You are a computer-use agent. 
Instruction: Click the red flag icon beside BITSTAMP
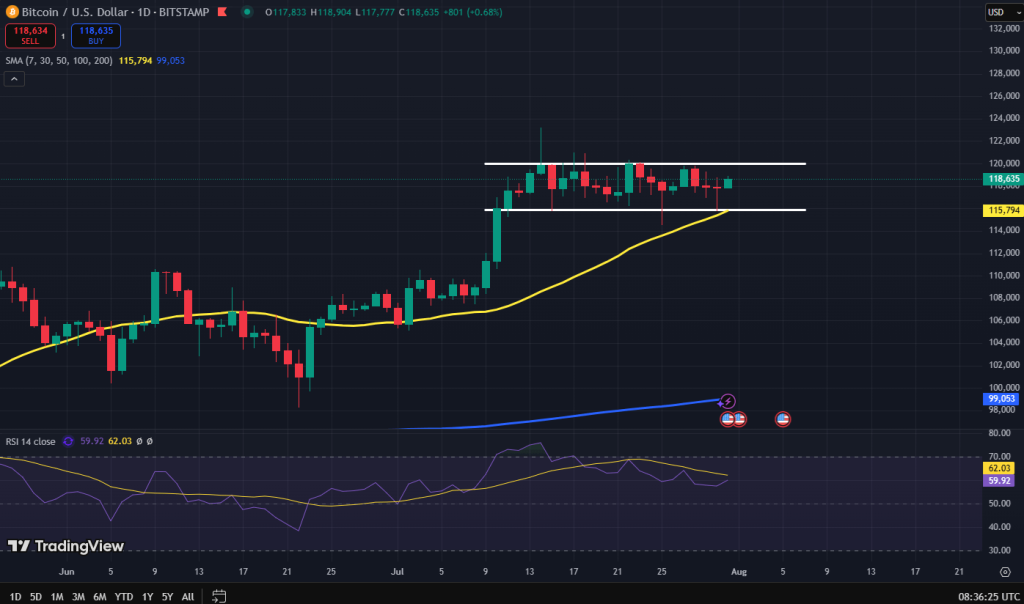pyautogui.click(x=222, y=12)
